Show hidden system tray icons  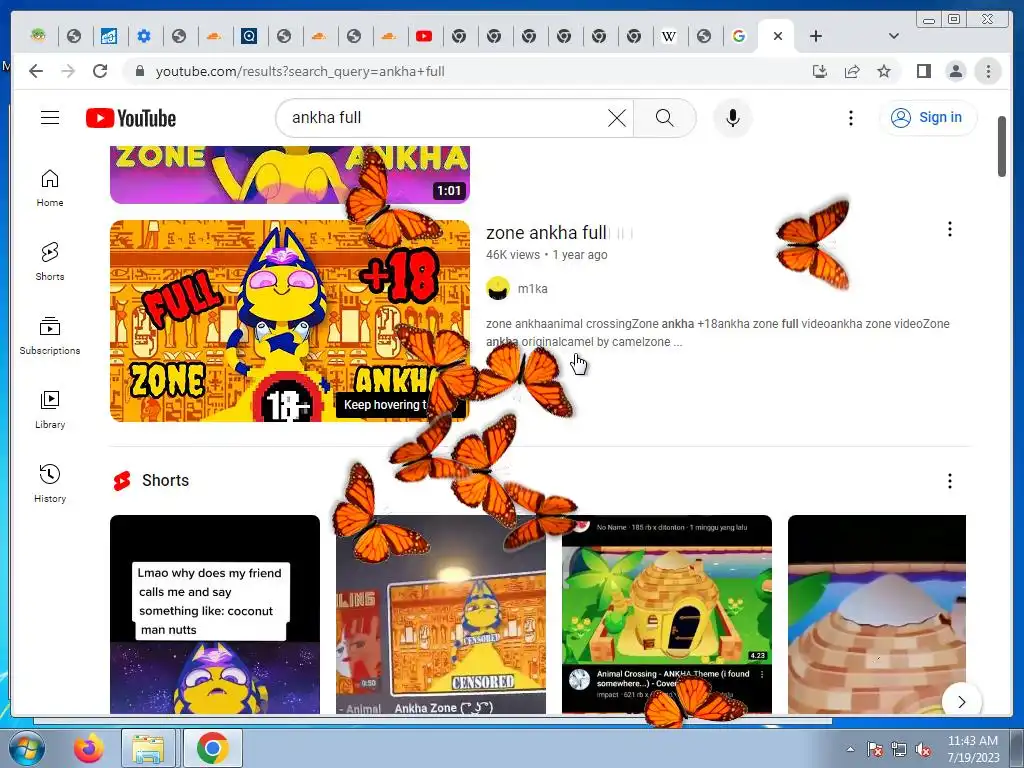coord(850,749)
